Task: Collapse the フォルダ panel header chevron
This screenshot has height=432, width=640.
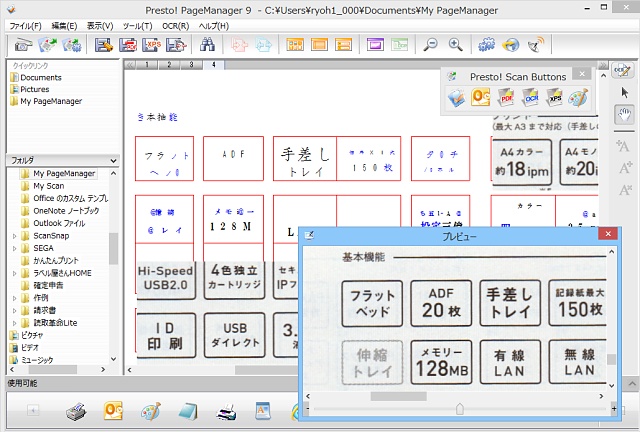Action: (x=113, y=160)
